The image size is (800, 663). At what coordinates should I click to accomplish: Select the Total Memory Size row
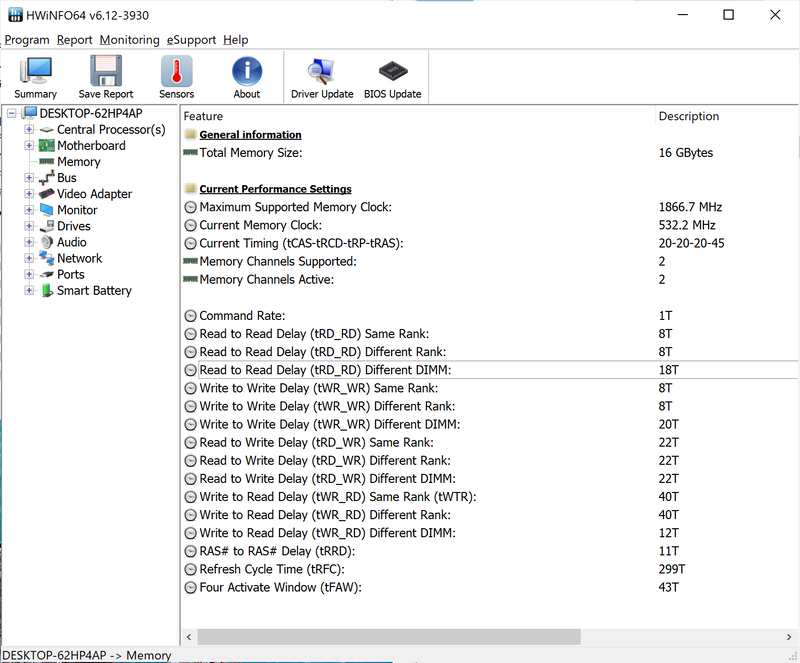click(x=490, y=153)
